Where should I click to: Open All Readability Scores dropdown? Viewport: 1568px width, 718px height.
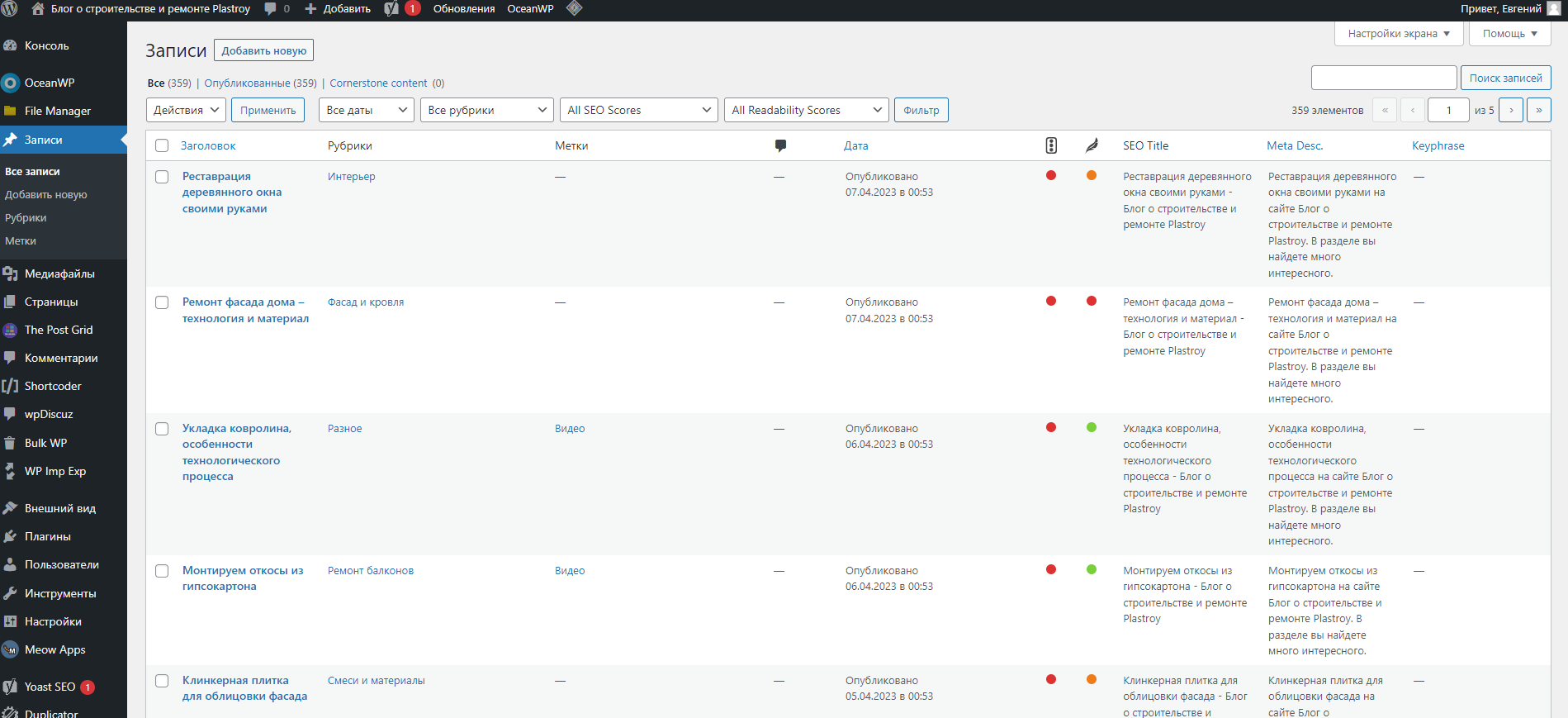(x=807, y=110)
